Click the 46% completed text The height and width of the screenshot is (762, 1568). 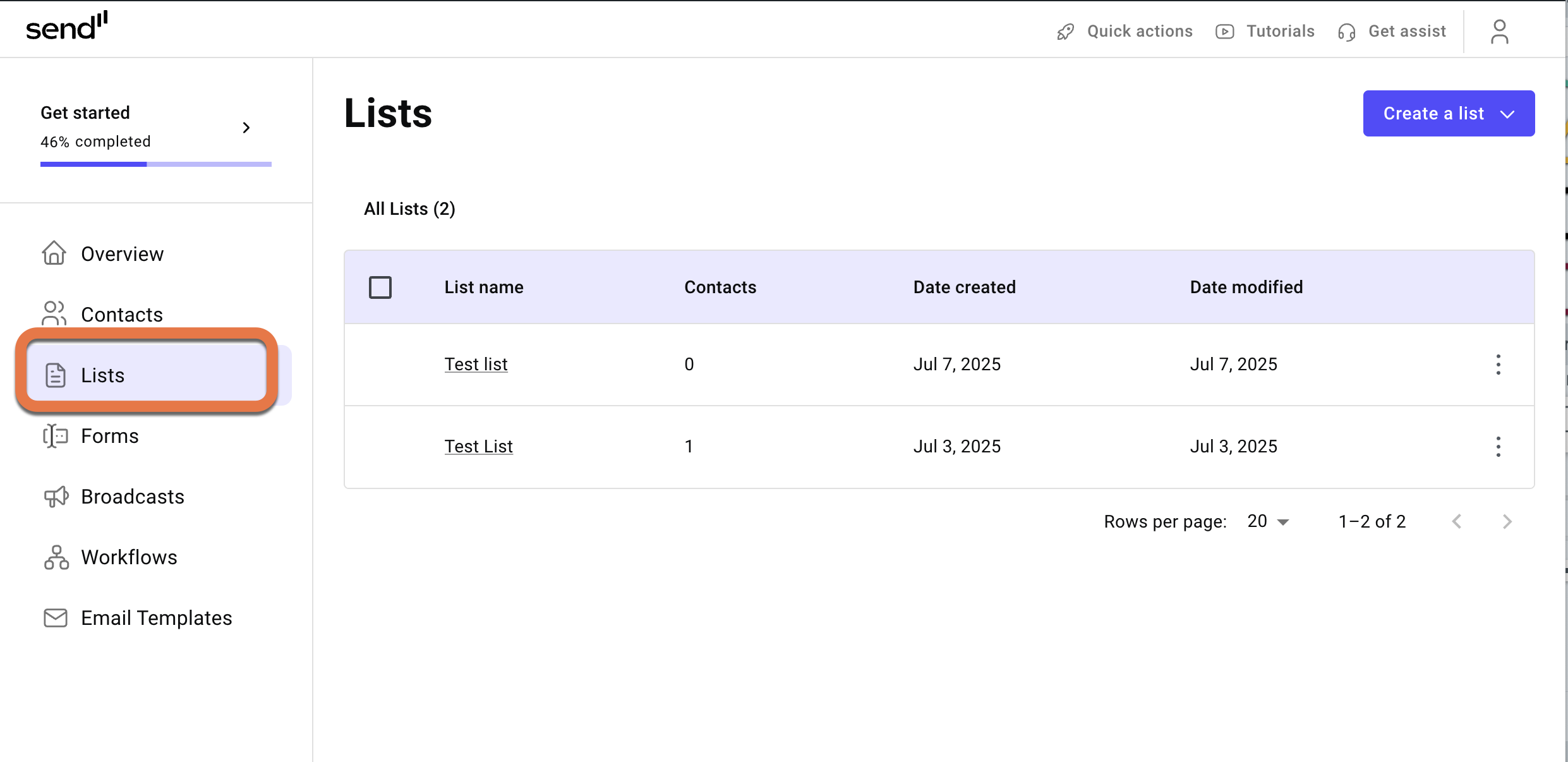tap(95, 142)
